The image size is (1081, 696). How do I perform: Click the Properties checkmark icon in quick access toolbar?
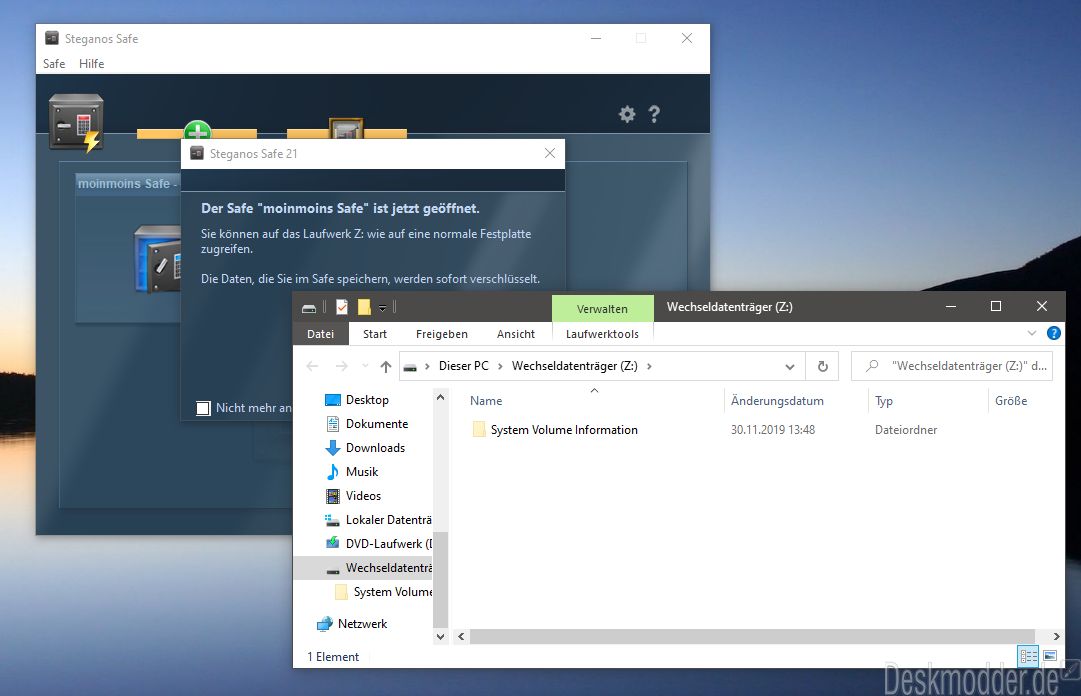[342, 307]
